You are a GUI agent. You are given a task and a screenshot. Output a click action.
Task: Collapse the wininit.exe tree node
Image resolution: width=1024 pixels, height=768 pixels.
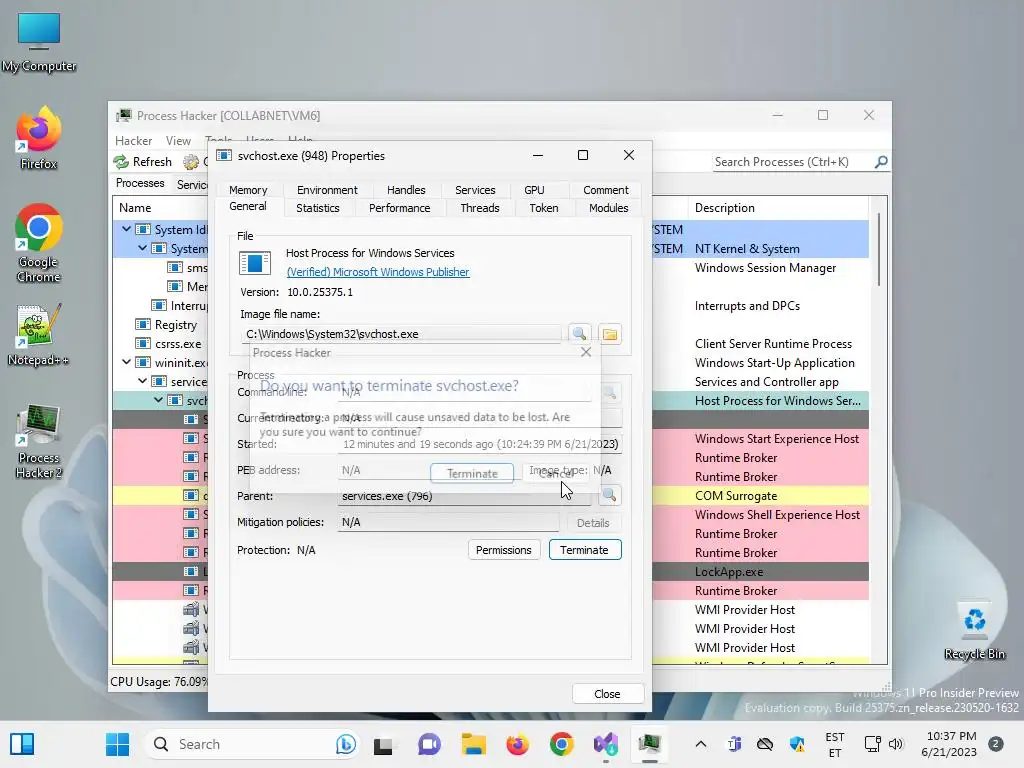coord(127,362)
